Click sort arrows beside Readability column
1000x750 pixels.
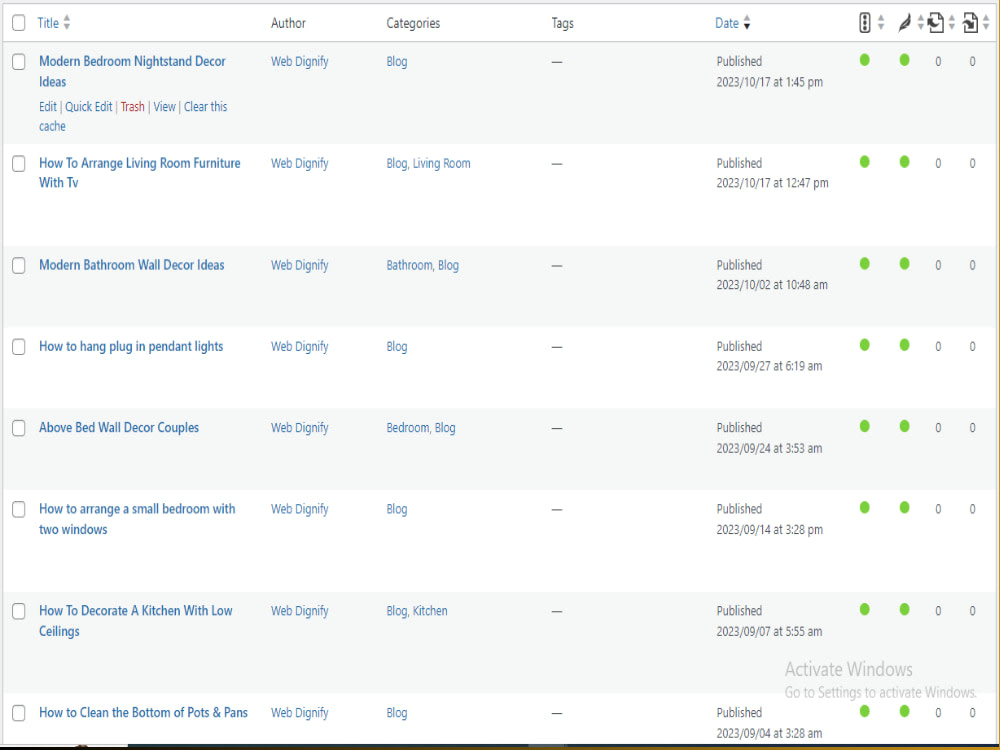920,23
